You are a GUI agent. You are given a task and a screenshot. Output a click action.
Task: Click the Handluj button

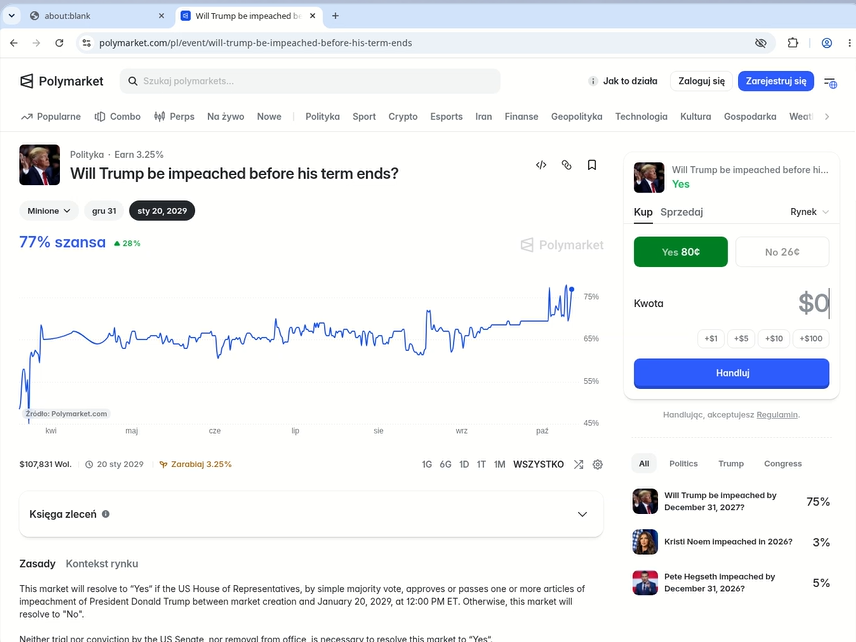coord(732,373)
